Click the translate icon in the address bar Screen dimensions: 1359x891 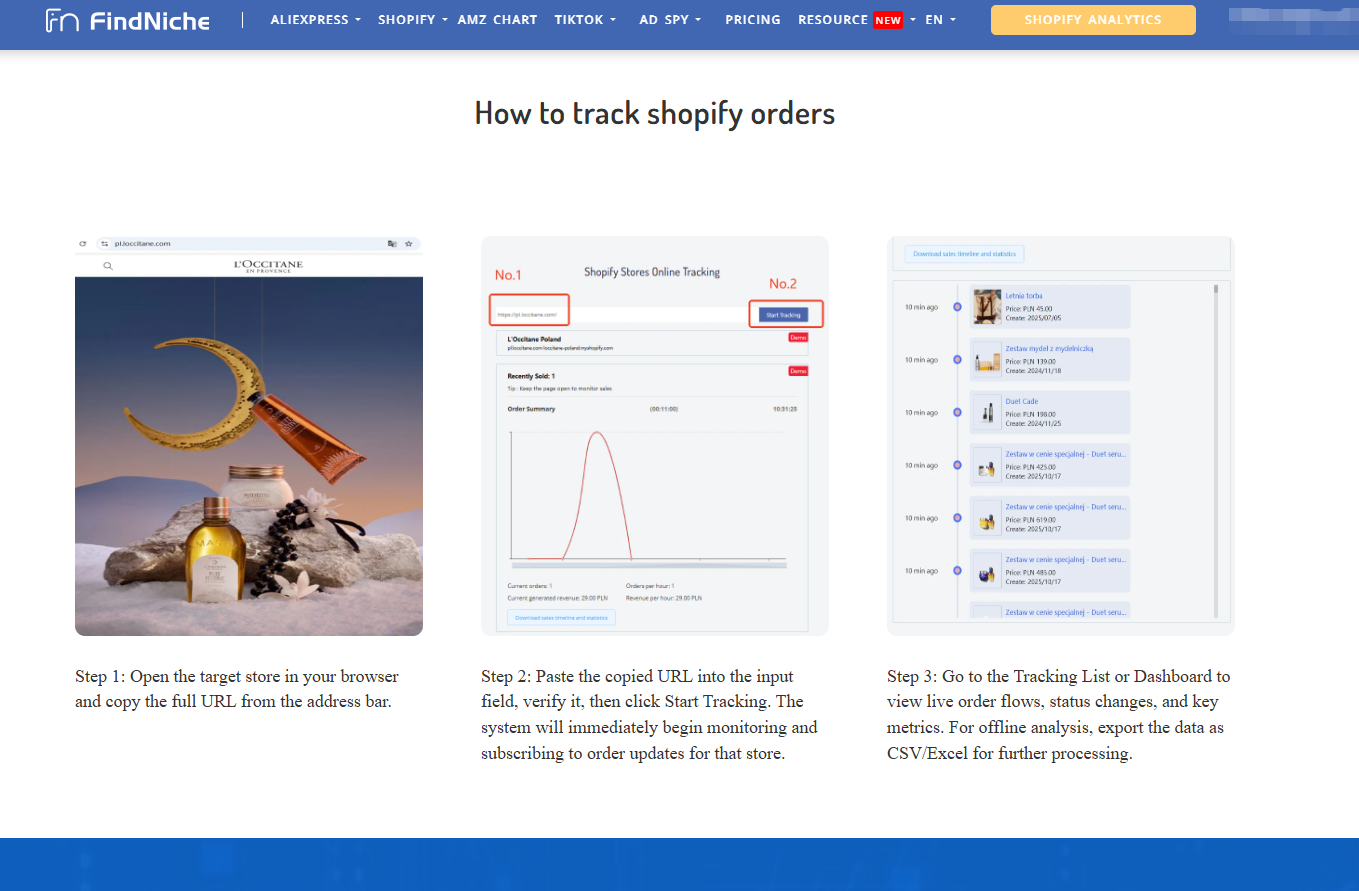(x=392, y=243)
